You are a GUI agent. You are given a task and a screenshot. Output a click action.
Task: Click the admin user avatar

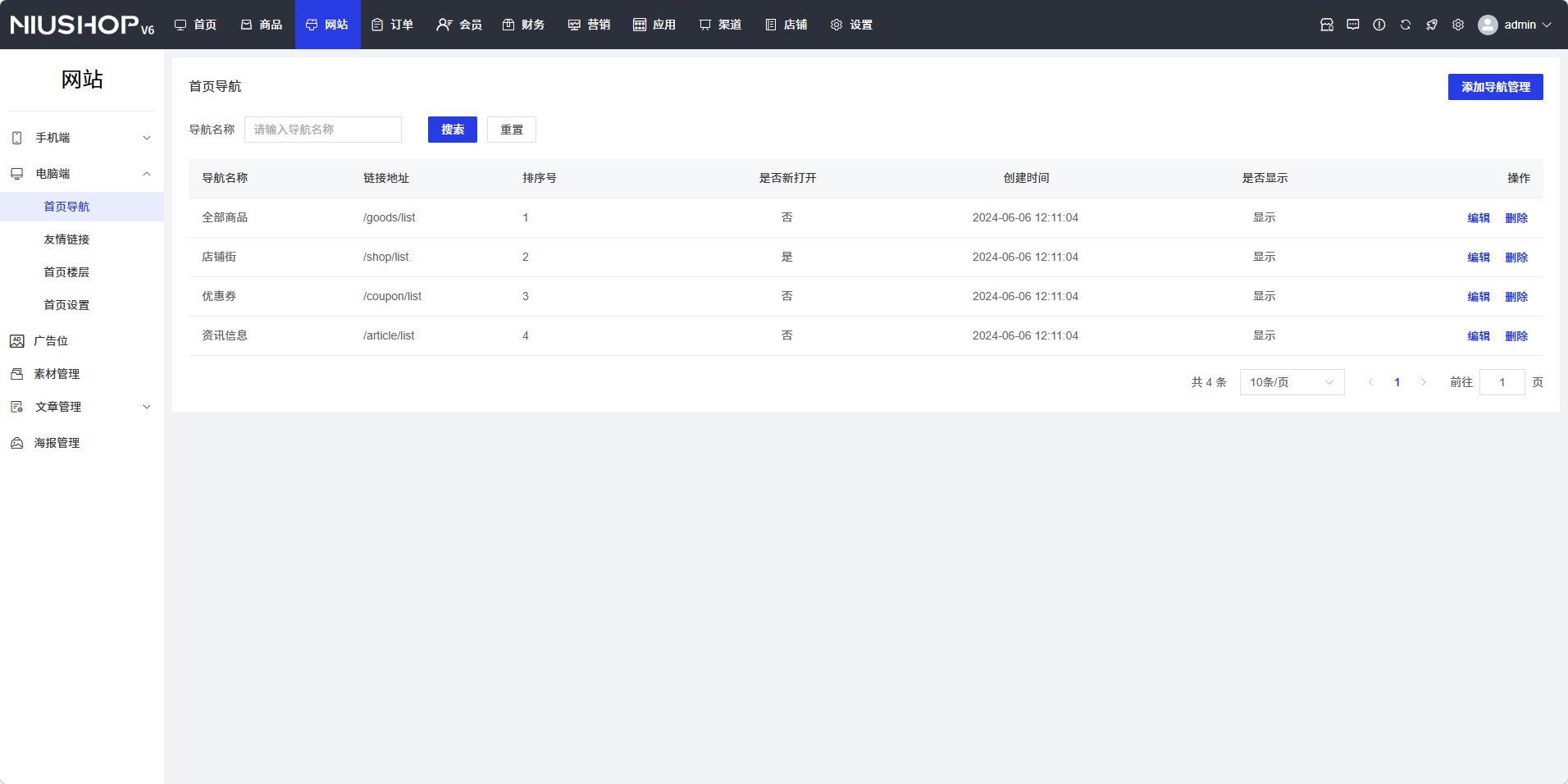(x=1487, y=25)
